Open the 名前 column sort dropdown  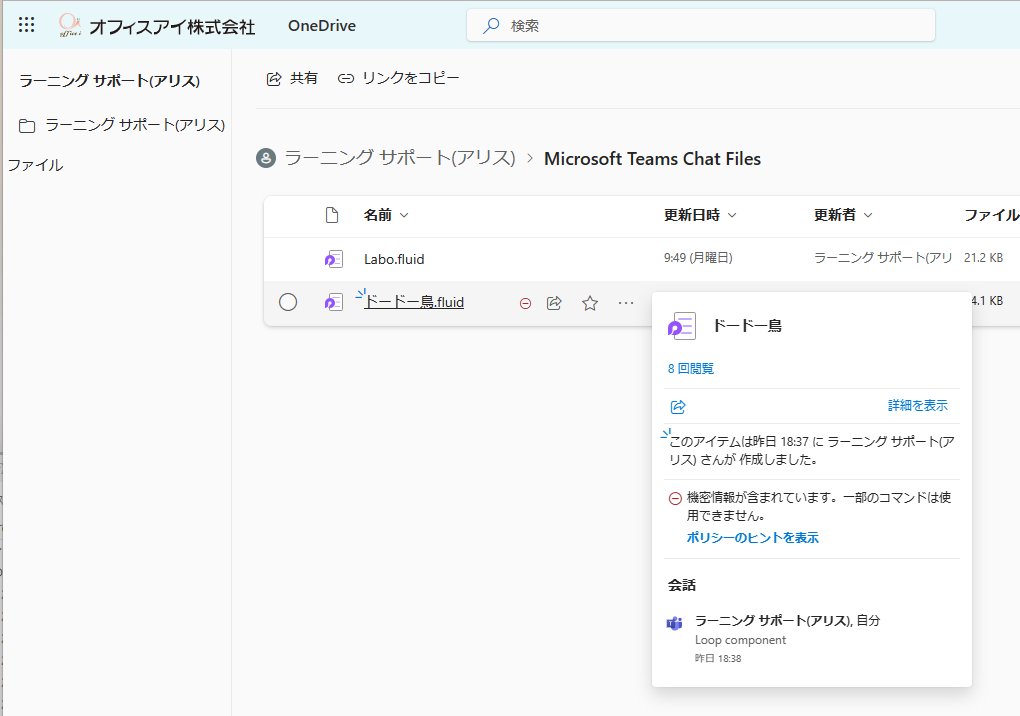click(386, 215)
